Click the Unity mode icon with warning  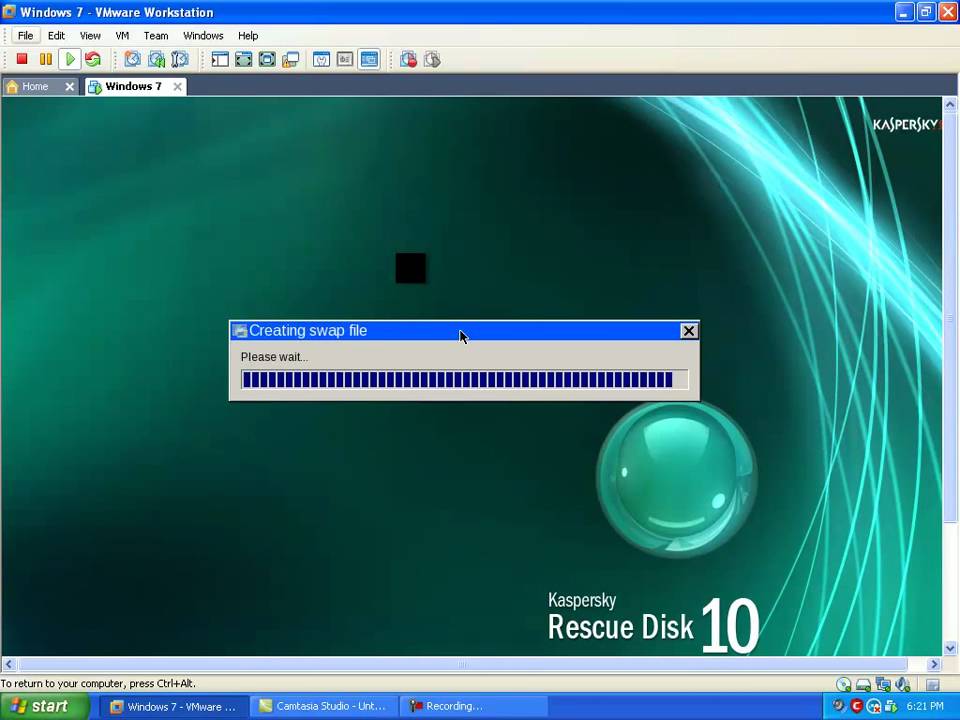point(290,59)
